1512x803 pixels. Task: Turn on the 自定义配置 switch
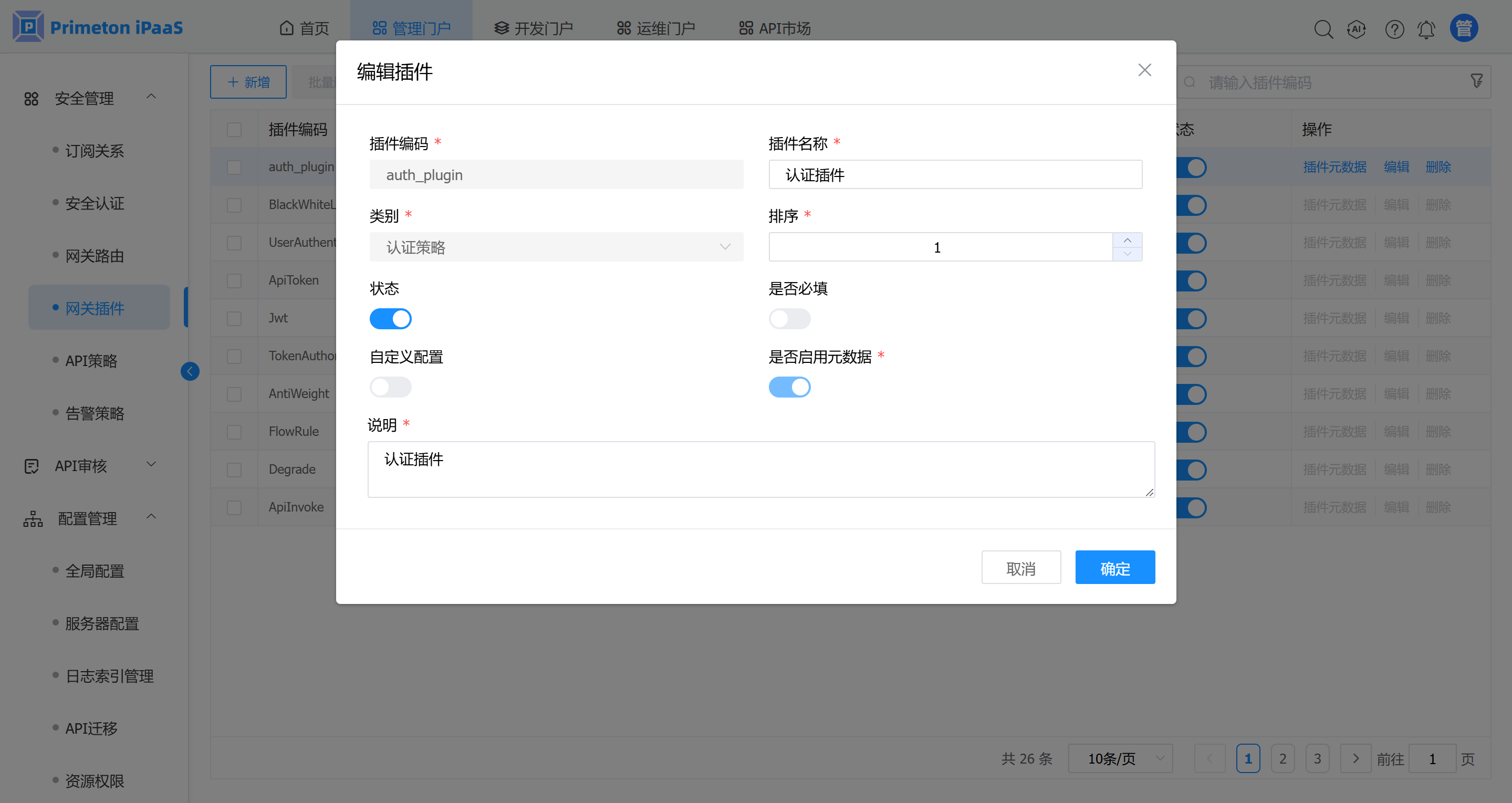coord(390,387)
